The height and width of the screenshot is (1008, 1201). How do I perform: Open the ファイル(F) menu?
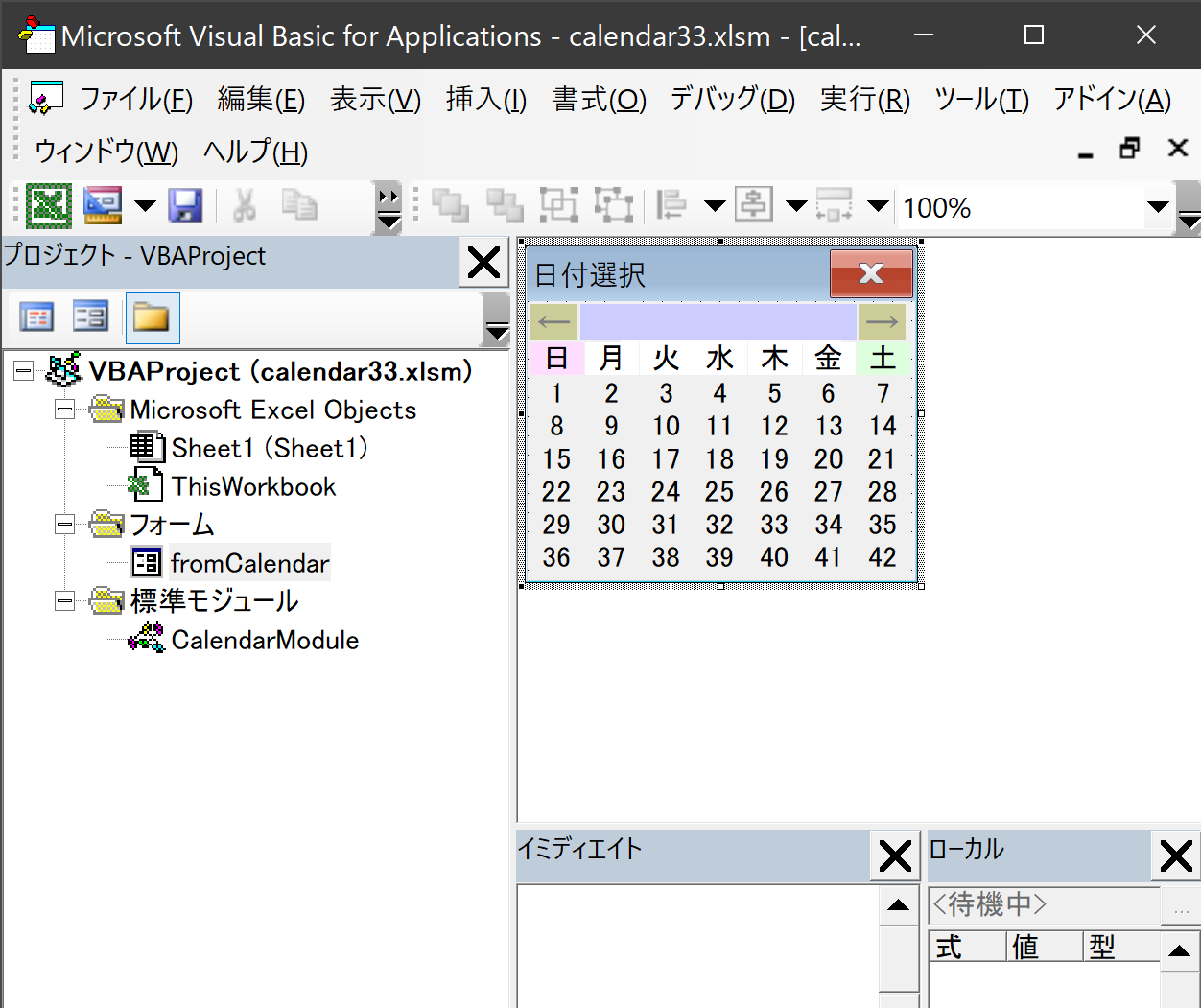136,99
